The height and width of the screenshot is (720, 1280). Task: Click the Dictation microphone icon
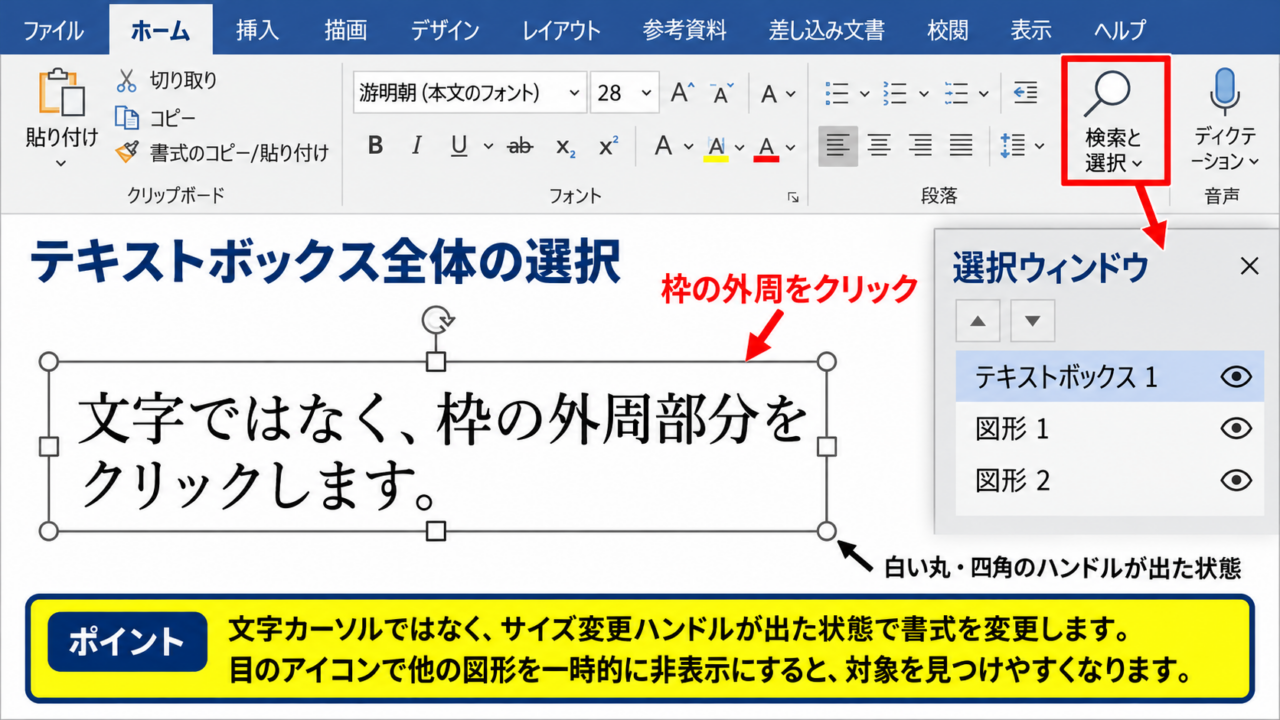pos(1225,92)
